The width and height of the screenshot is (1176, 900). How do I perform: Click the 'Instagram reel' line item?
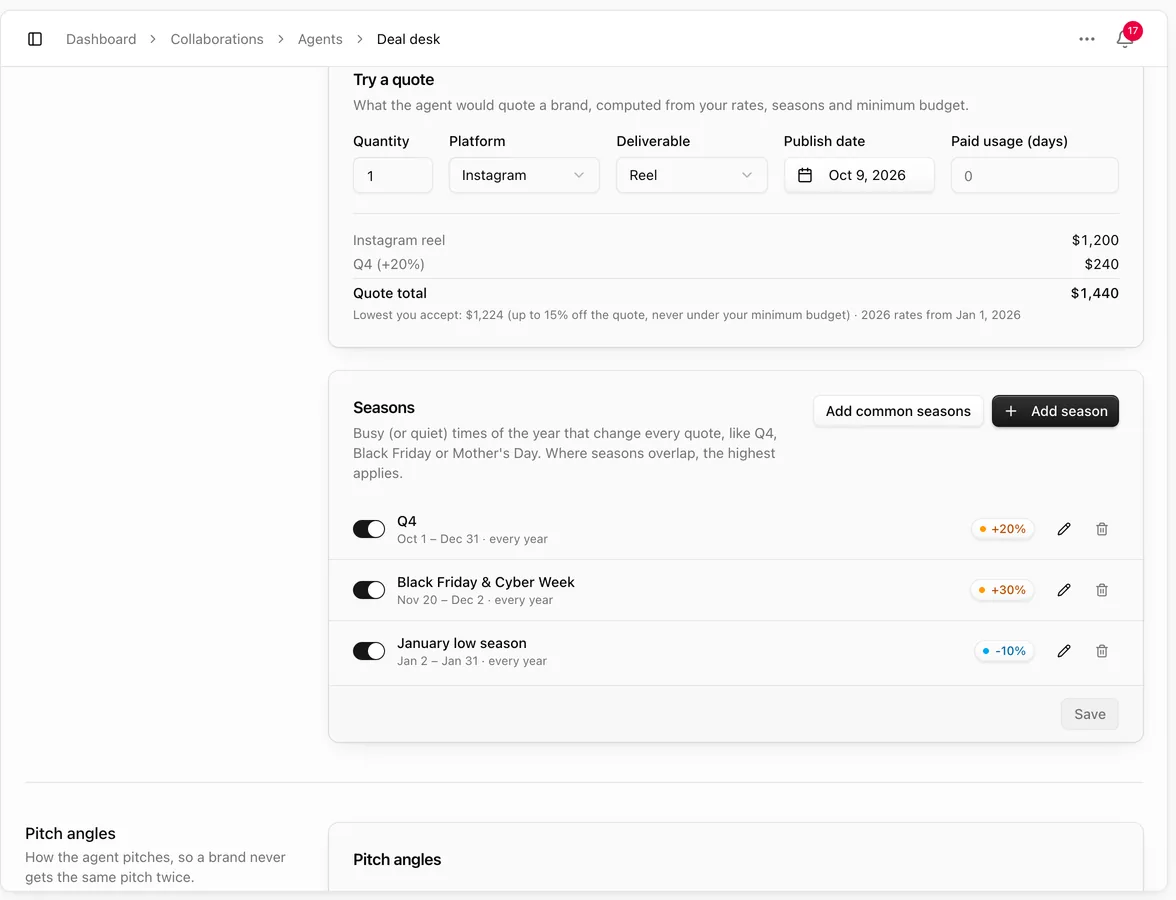click(399, 240)
